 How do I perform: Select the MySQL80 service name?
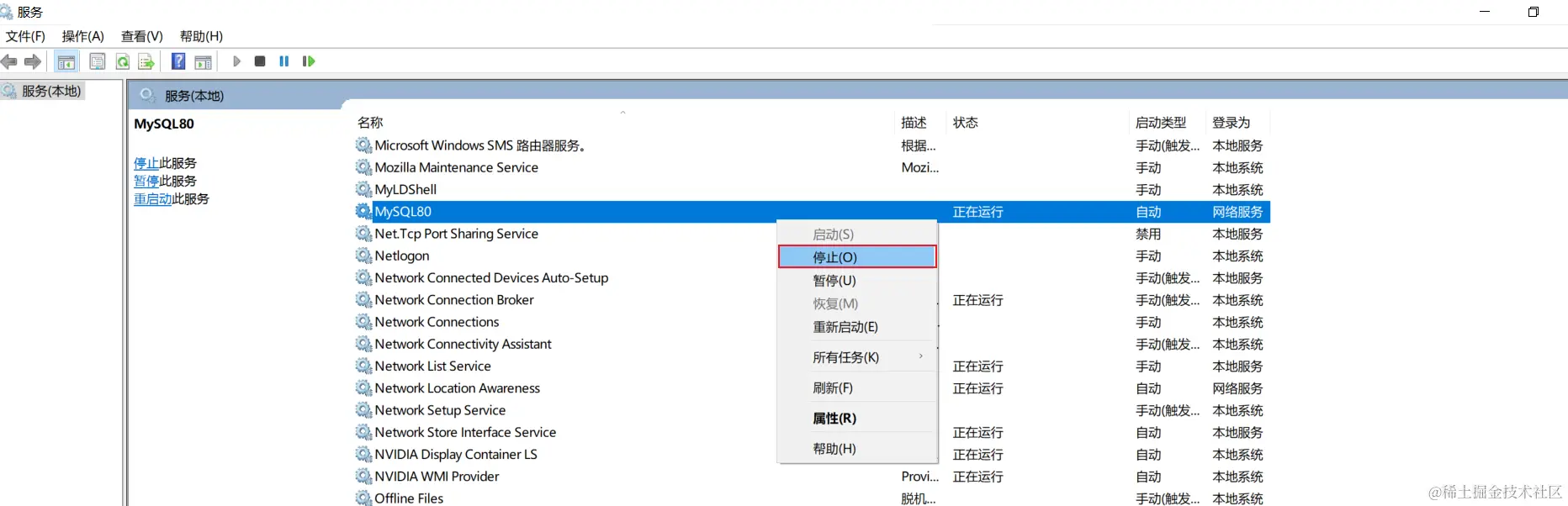pos(403,212)
